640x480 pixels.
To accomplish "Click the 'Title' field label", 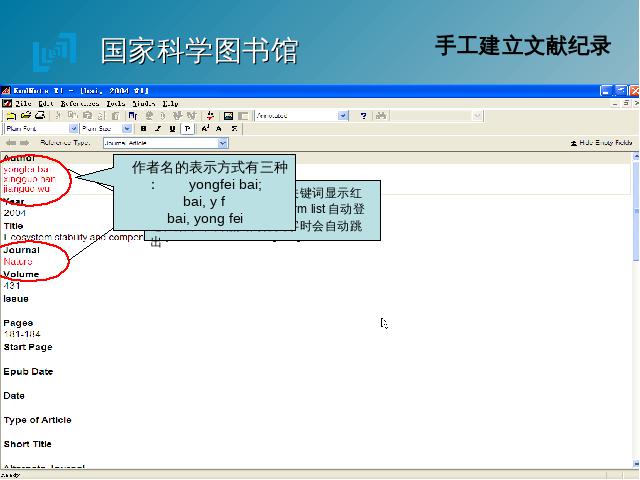I will pos(13,226).
